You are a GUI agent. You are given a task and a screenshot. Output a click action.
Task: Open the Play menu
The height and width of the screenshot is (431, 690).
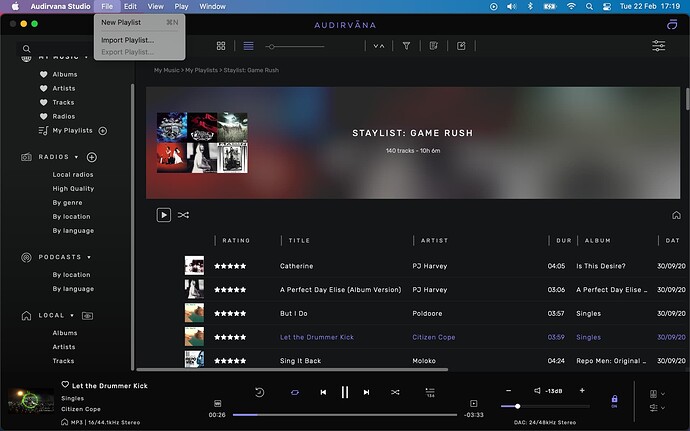click(181, 7)
